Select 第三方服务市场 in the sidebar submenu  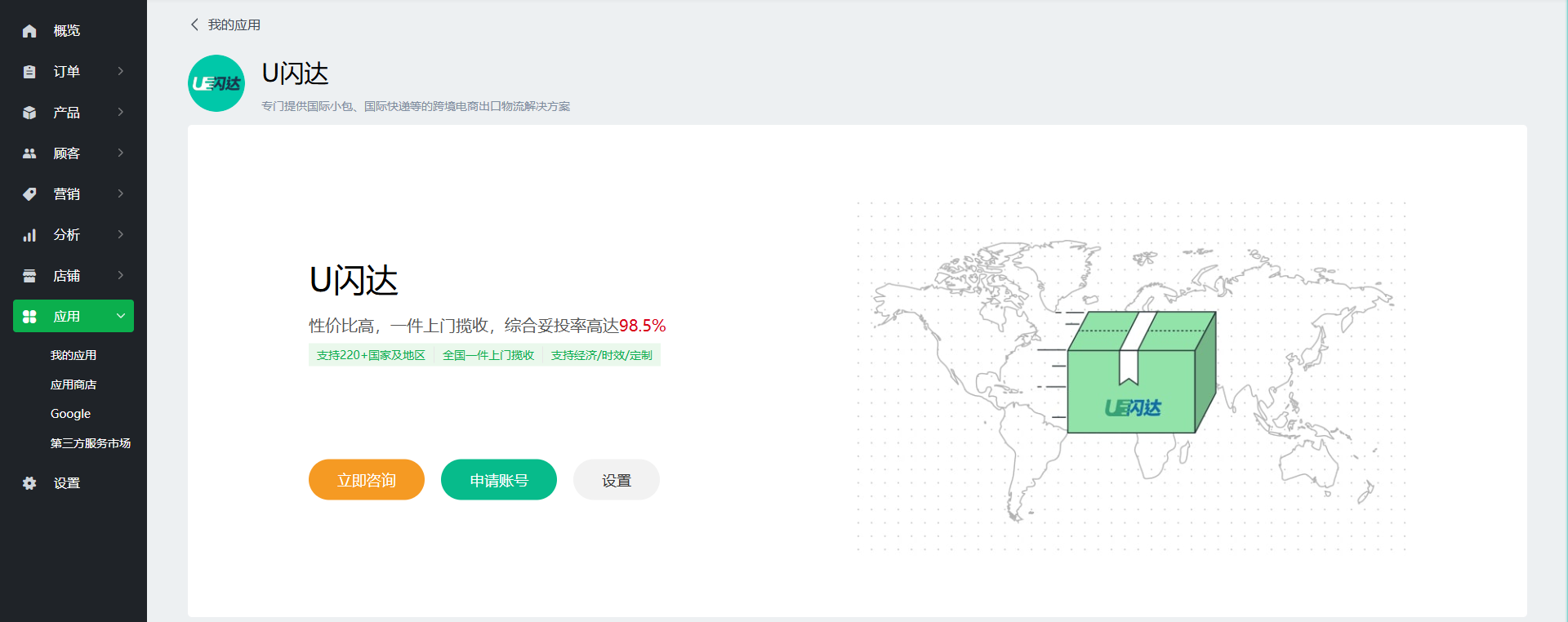tap(91, 443)
